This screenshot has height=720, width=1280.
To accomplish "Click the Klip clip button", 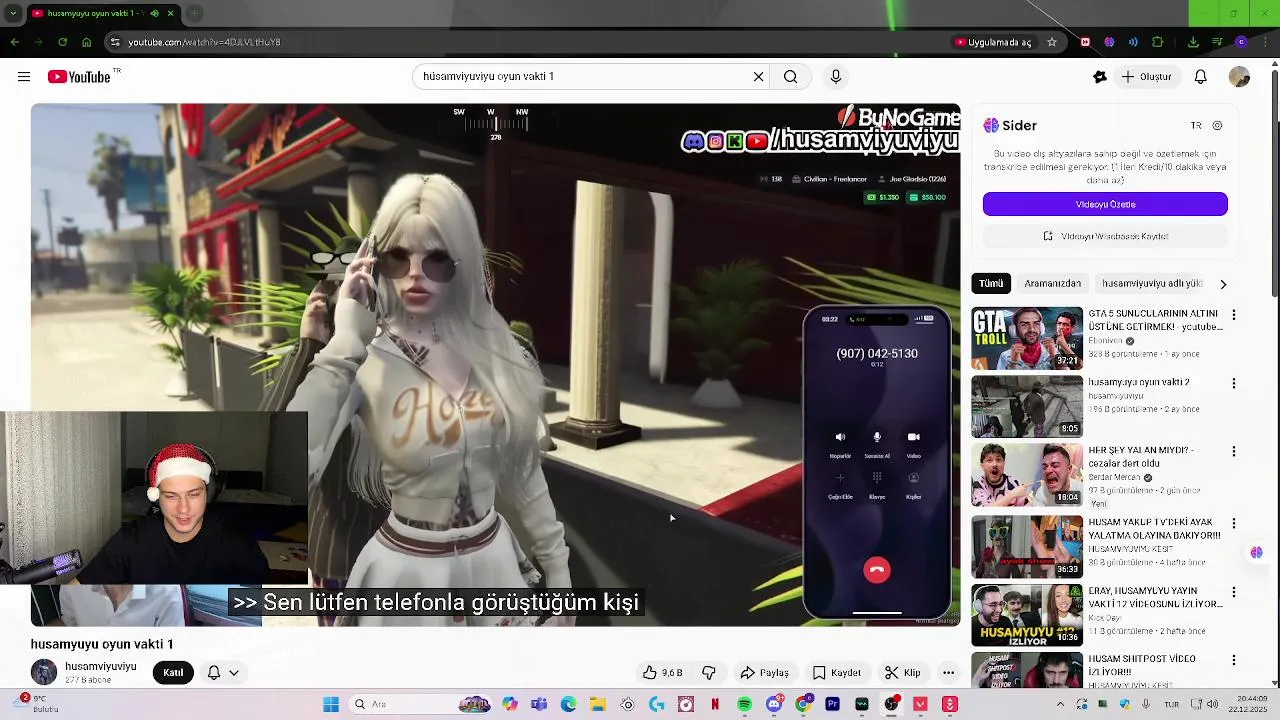I will pos(903,673).
